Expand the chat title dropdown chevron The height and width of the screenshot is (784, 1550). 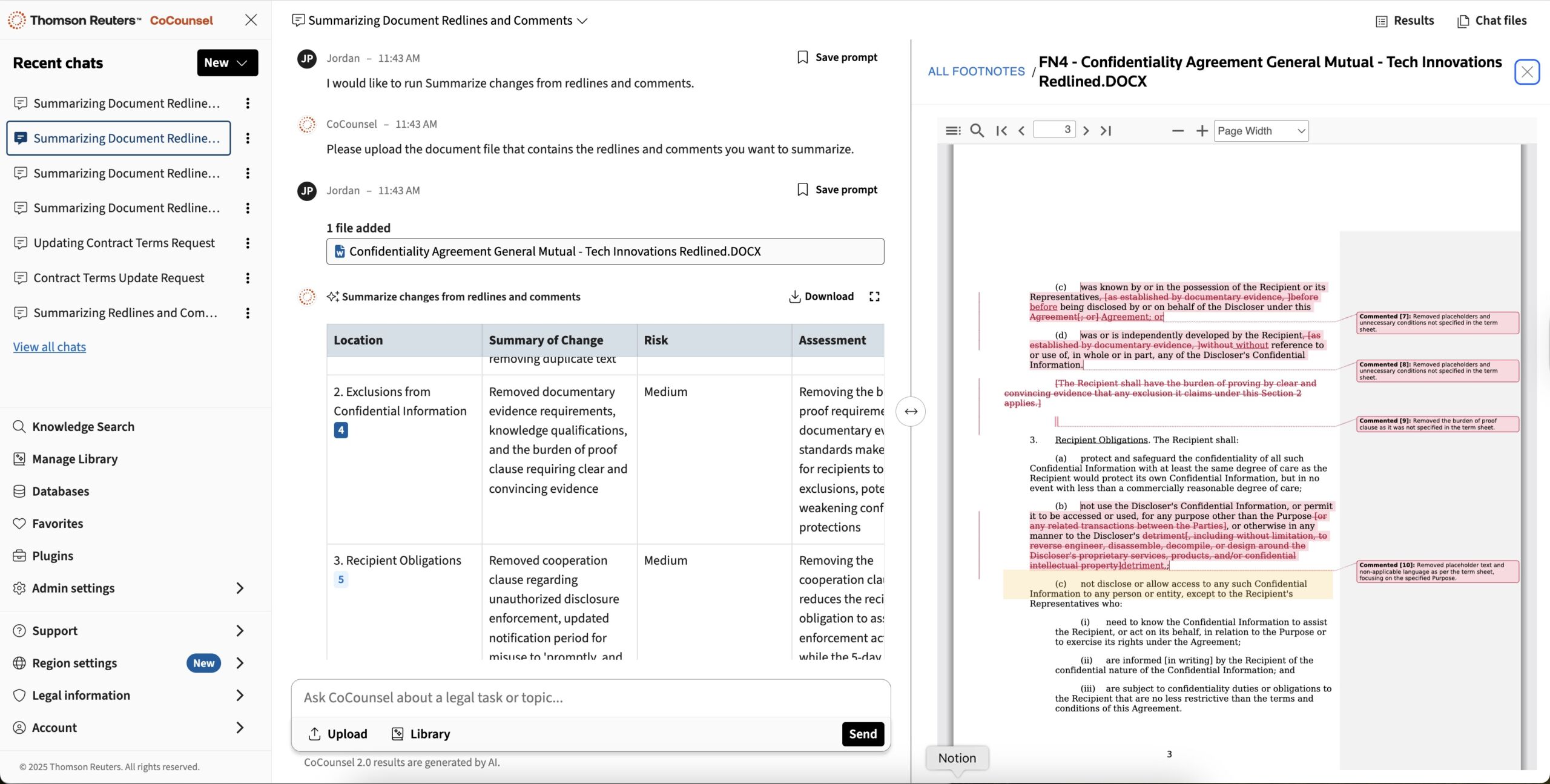582,21
